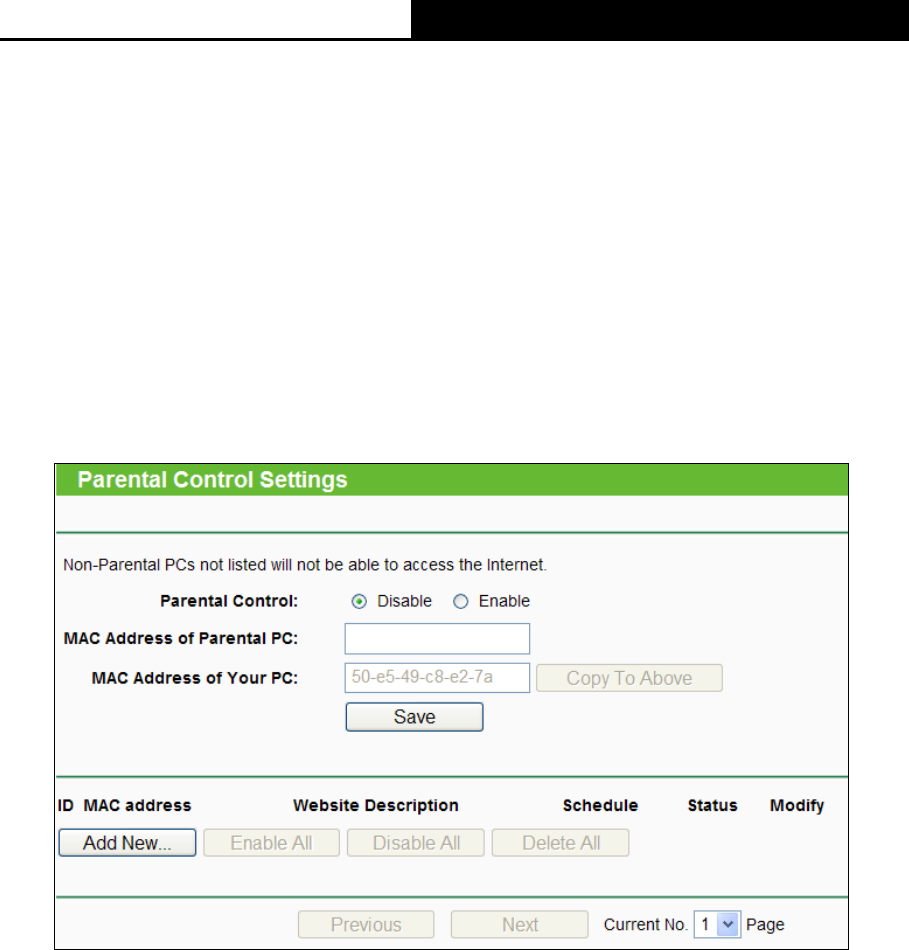Click the Parental Control Settings title

pyautogui.click(x=212, y=480)
